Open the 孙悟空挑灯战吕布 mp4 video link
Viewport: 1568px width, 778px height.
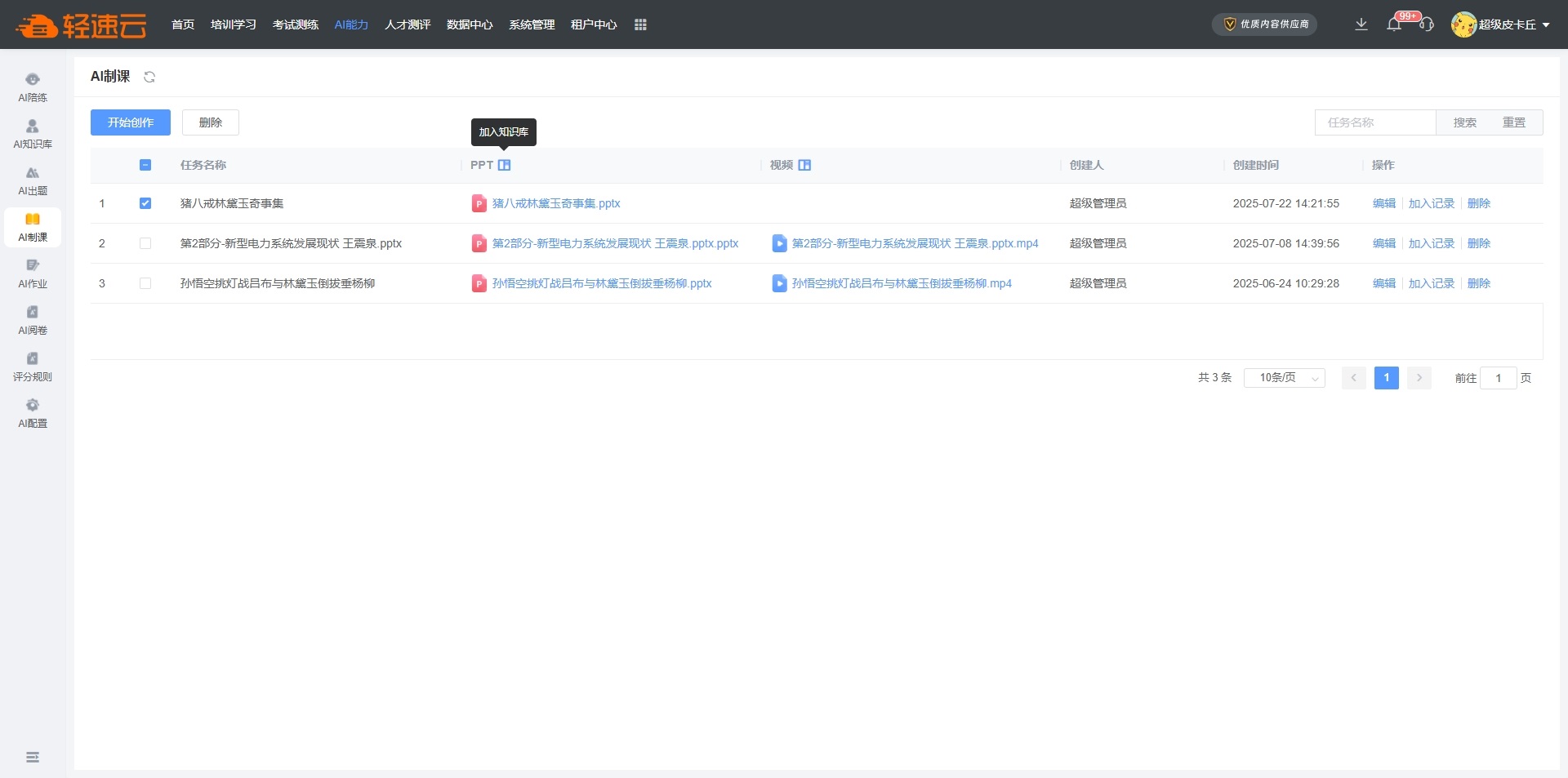click(902, 283)
